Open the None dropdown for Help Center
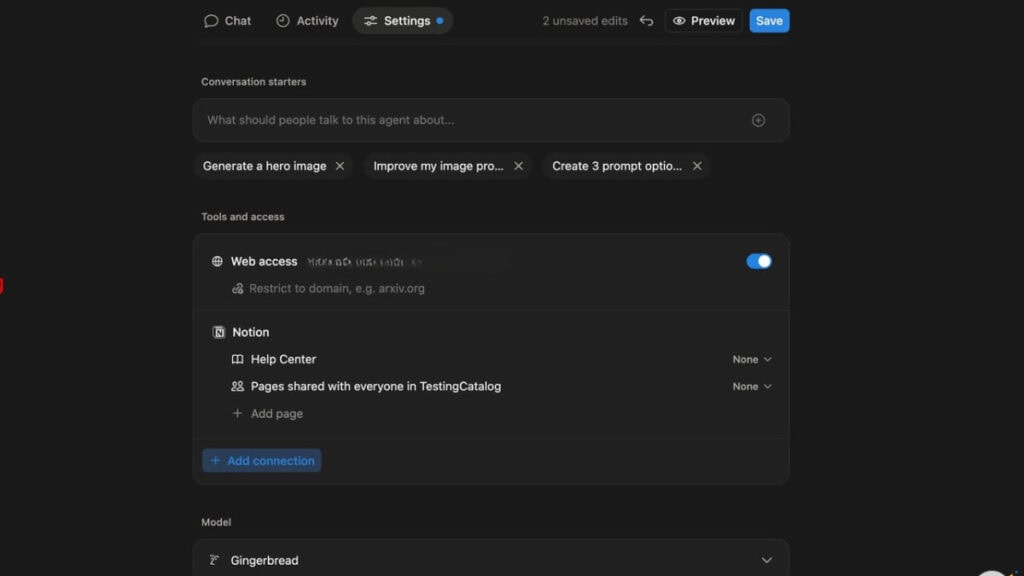The image size is (1024, 576). 751,359
